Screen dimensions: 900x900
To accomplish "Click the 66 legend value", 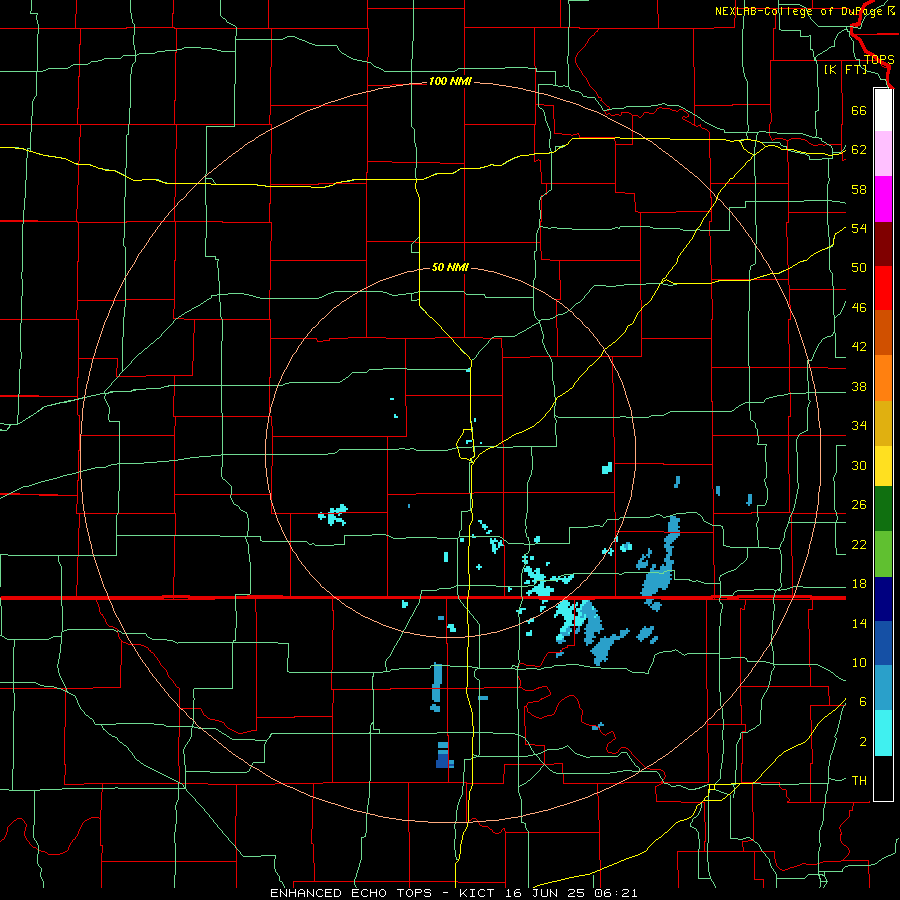I will coord(859,110).
